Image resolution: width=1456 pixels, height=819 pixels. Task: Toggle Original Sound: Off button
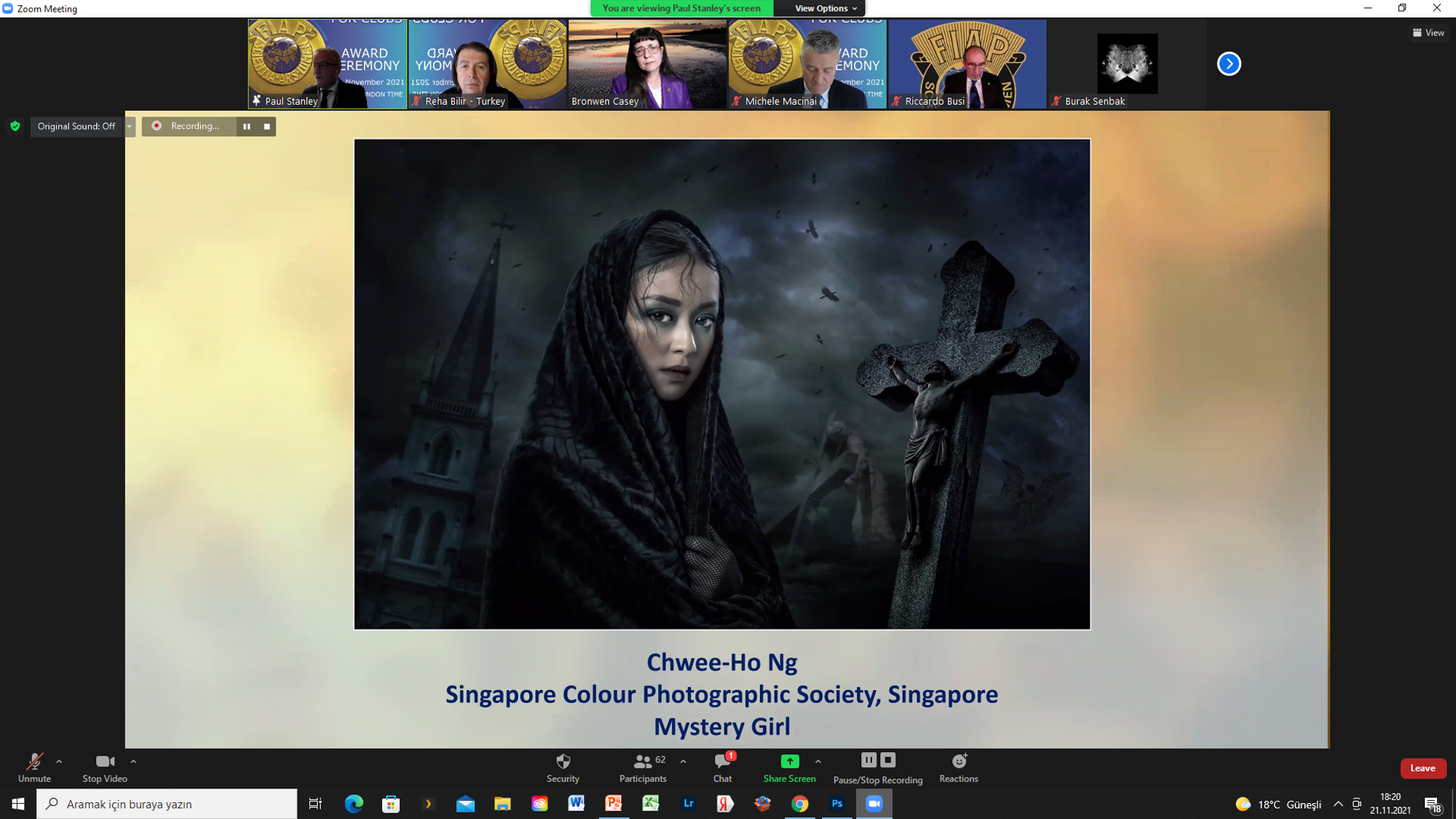(76, 126)
